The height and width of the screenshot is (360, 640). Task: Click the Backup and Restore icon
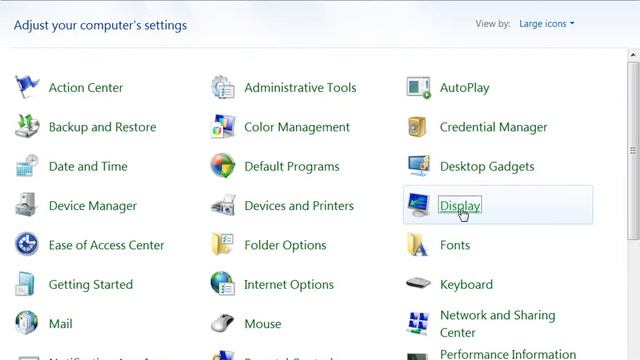pos(27,126)
